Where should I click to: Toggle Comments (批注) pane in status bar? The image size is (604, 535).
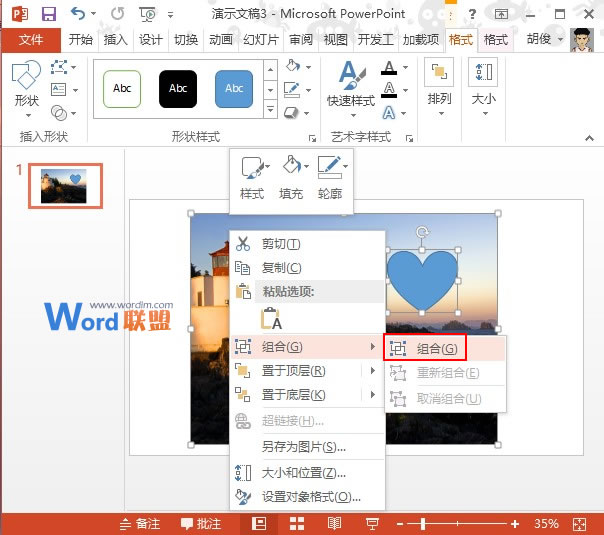pyautogui.click(x=201, y=524)
